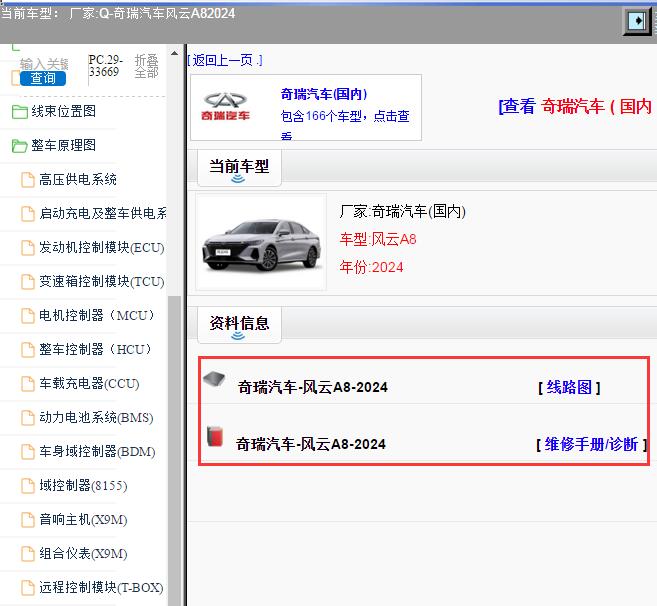Click the document icon beside 远程控制模块(T-BOX)
Image resolution: width=657 pixels, height=606 pixels.
pyautogui.click(x=28, y=588)
